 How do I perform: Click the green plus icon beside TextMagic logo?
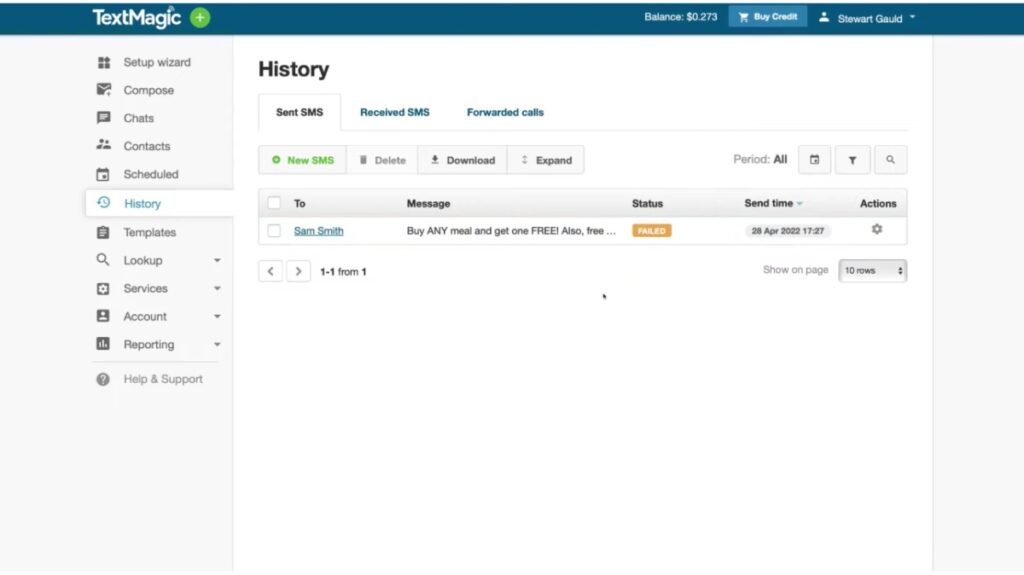click(200, 18)
